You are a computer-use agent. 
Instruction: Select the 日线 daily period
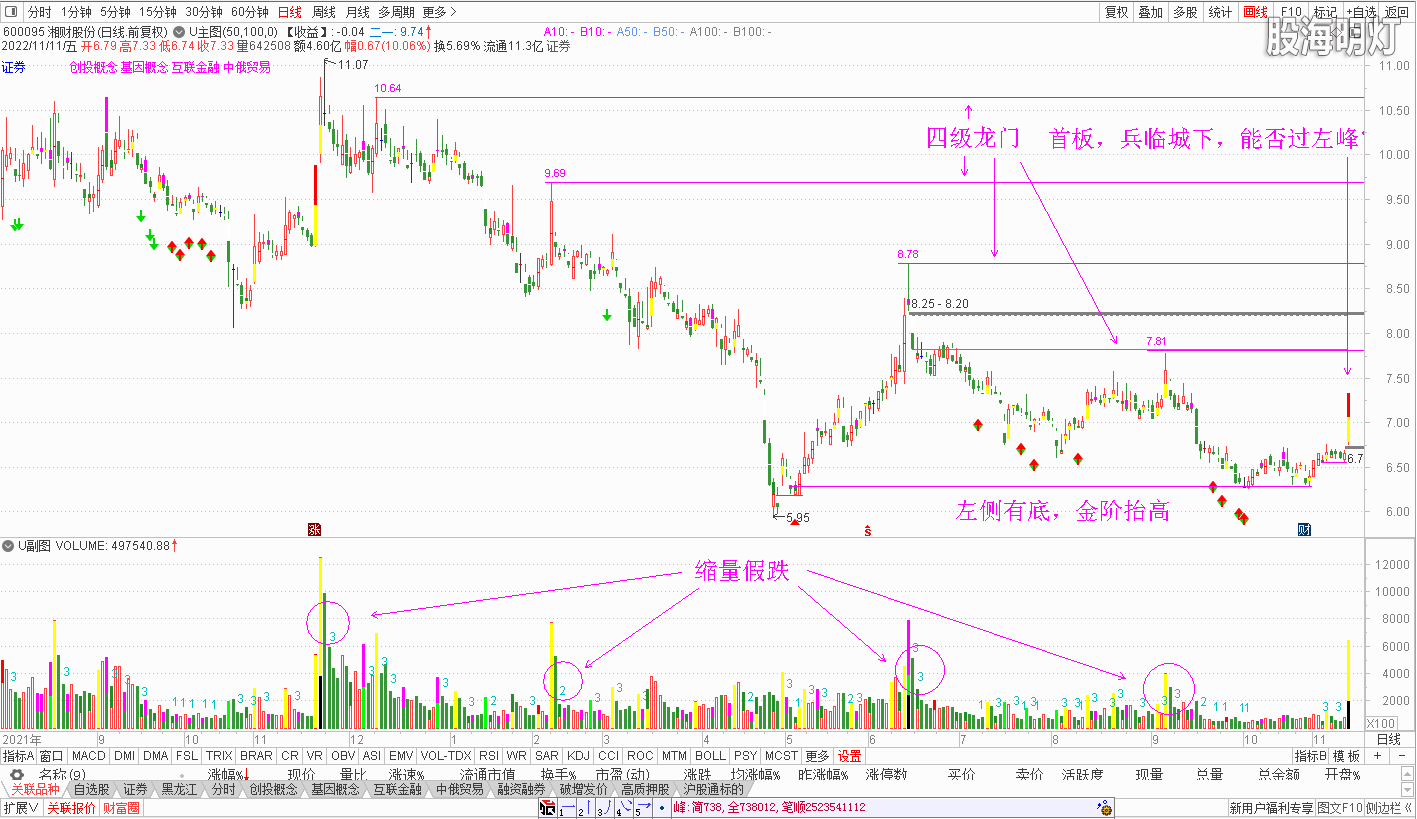click(x=290, y=12)
